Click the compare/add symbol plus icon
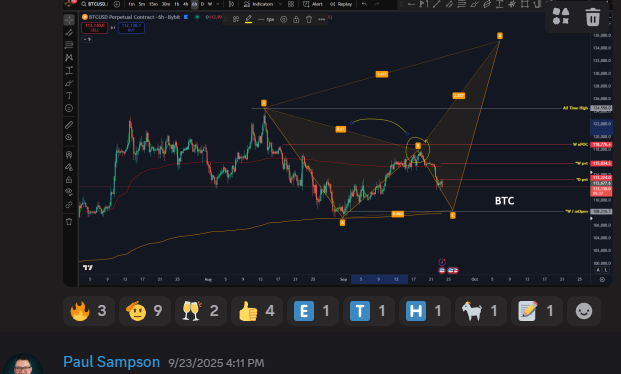The height and width of the screenshot is (374, 621). tap(116, 4)
